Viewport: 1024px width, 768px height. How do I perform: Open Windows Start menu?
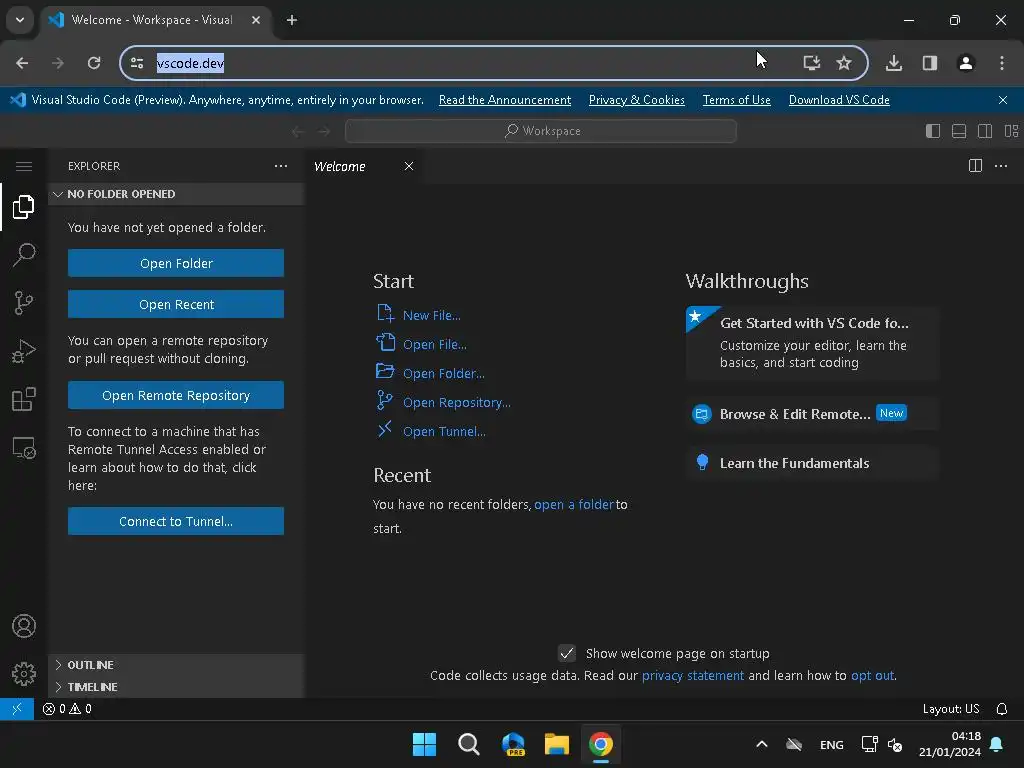424,744
